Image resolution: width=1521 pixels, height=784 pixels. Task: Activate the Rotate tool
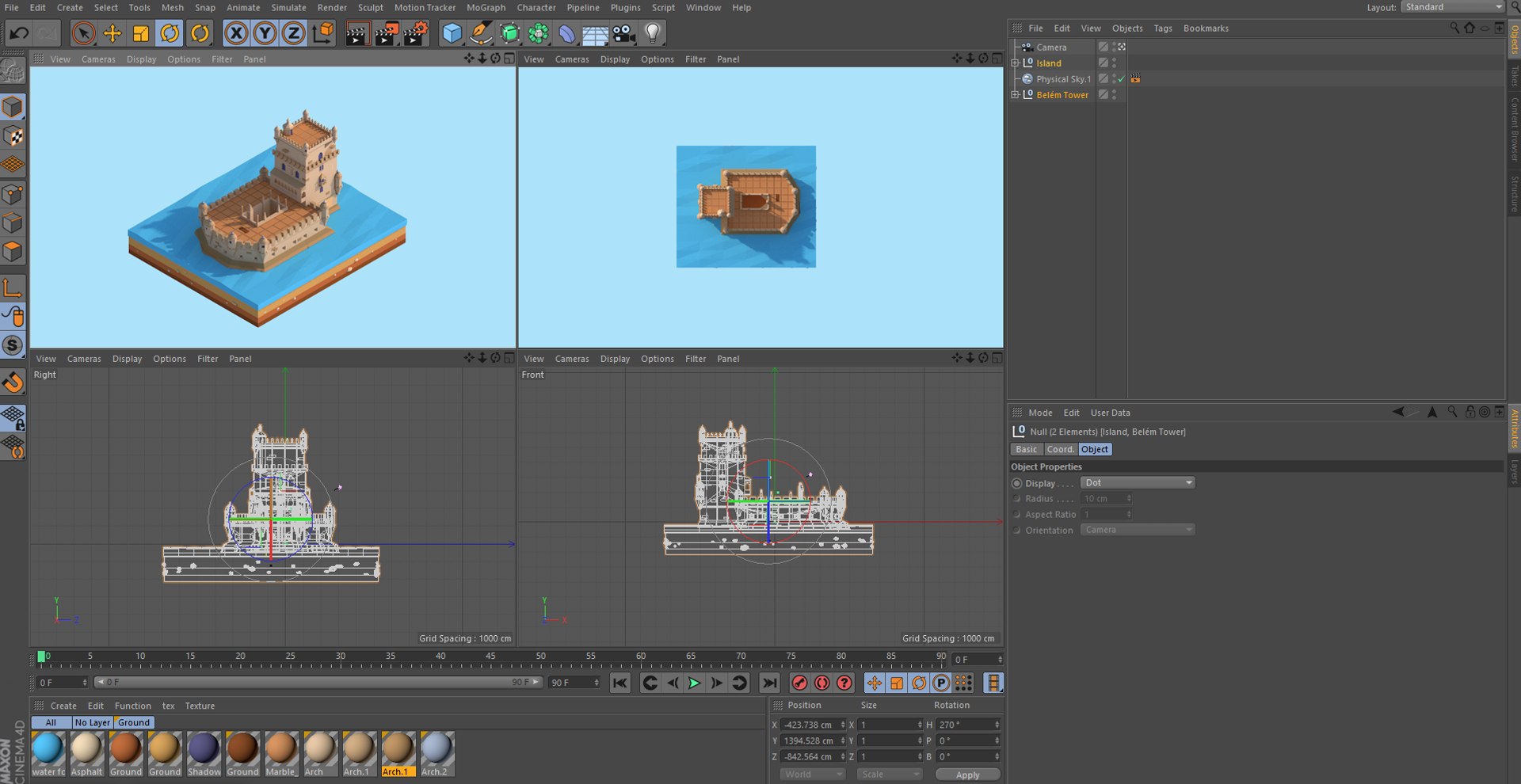click(170, 33)
